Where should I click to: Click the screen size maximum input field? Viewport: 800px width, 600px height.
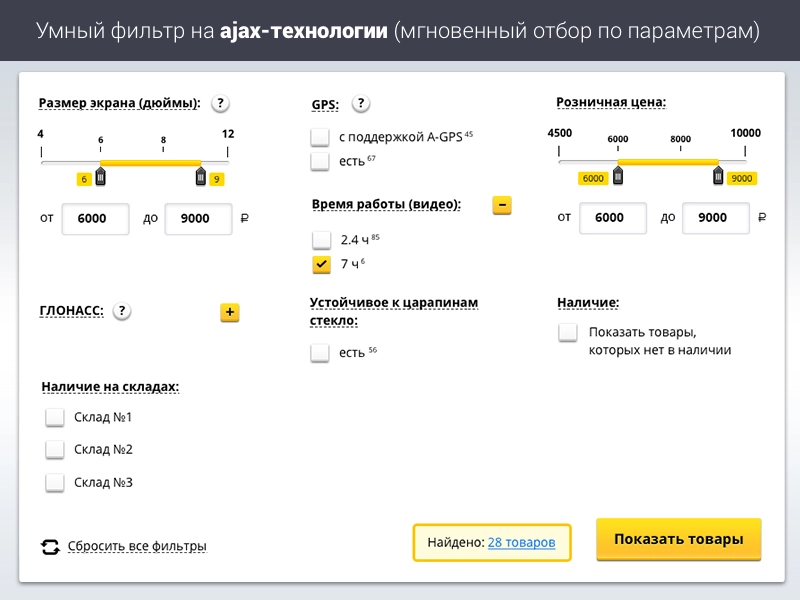[198, 218]
